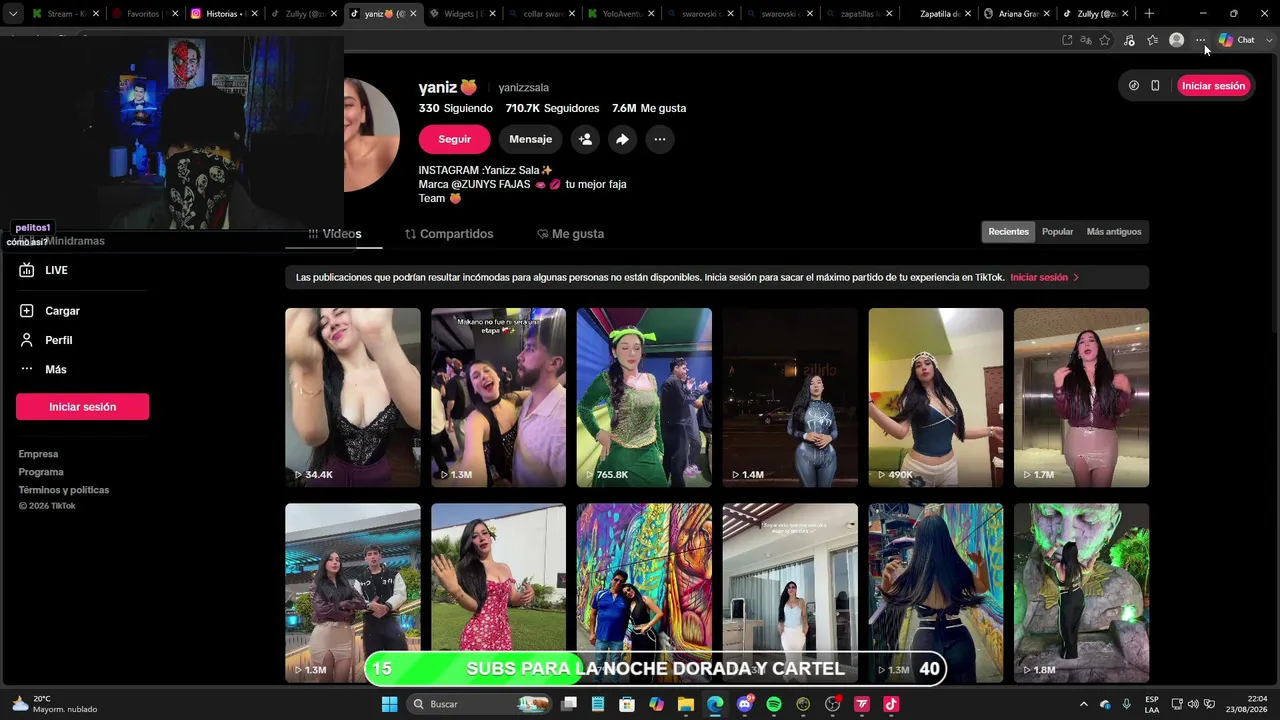Open the ESP LAA language switcher
This screenshot has height=720, width=1280.
(x=1152, y=704)
